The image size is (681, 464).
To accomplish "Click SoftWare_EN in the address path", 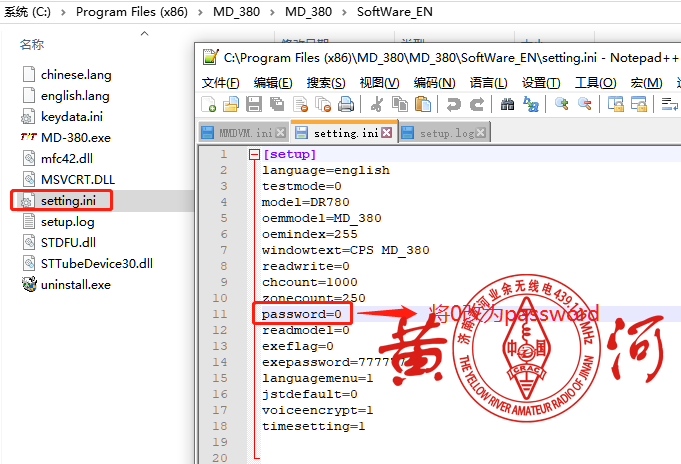I will click(394, 12).
